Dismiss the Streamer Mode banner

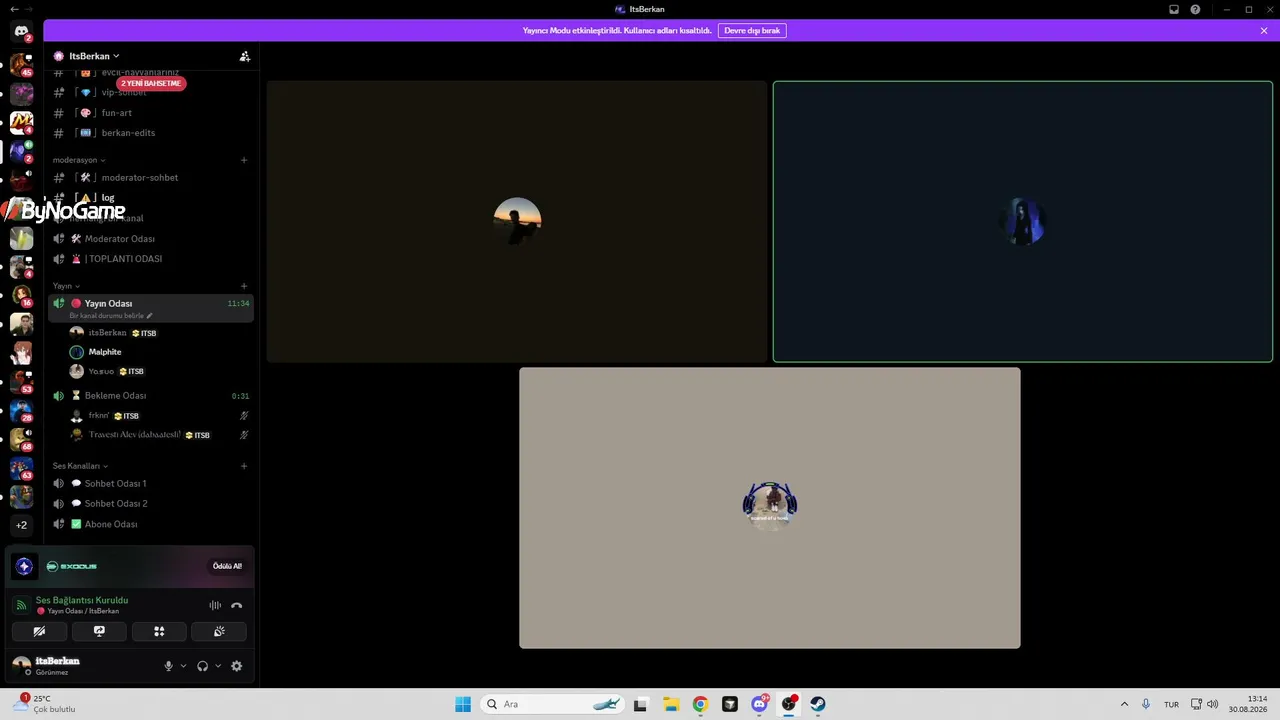(x=1264, y=31)
